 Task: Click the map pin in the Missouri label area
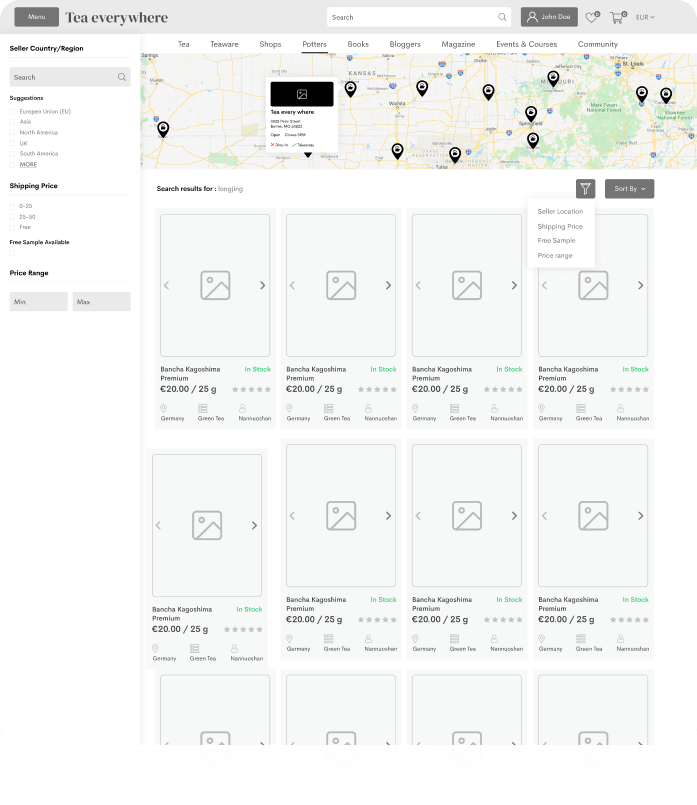point(553,79)
